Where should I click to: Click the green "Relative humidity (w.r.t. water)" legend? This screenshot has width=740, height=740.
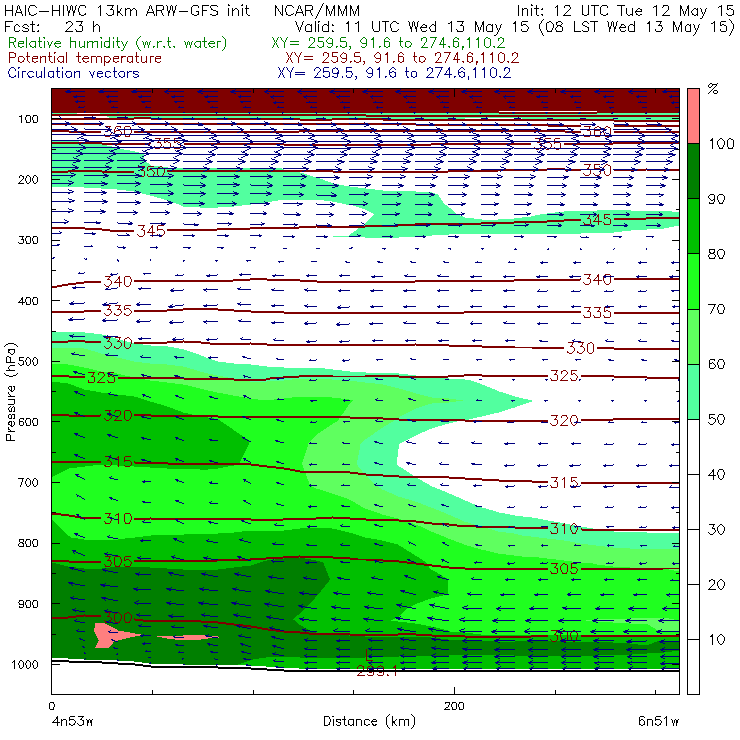[x=118, y=43]
